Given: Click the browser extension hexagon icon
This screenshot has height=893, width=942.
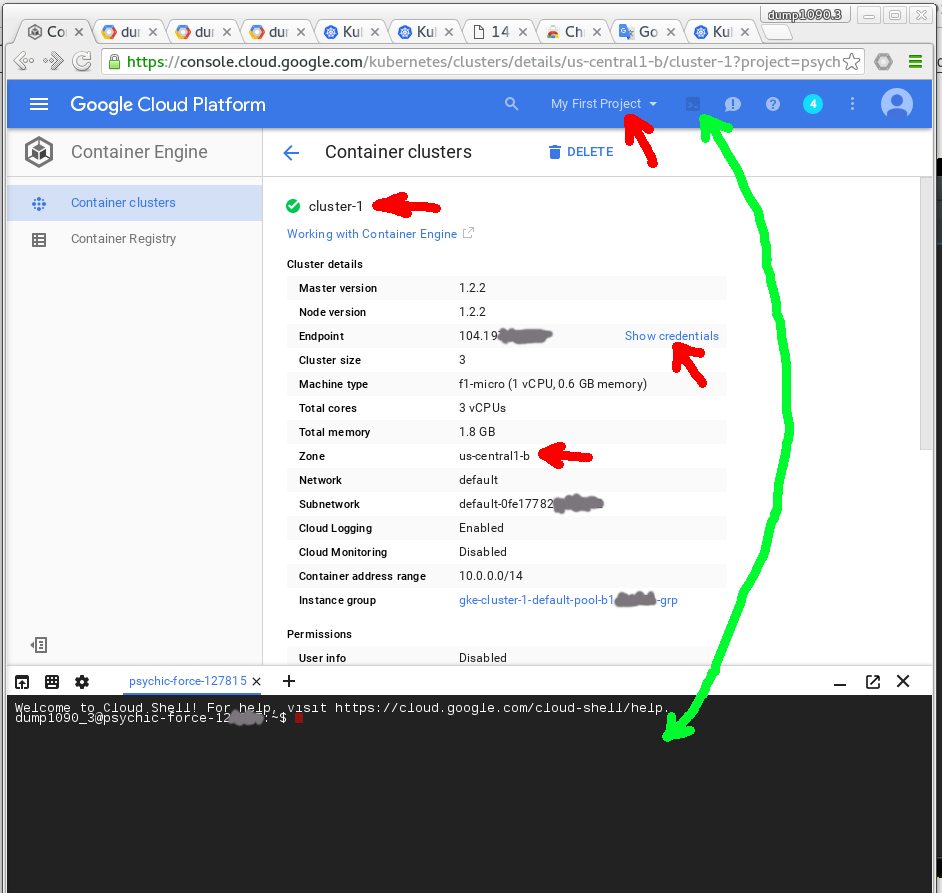Looking at the screenshot, I should 883,61.
